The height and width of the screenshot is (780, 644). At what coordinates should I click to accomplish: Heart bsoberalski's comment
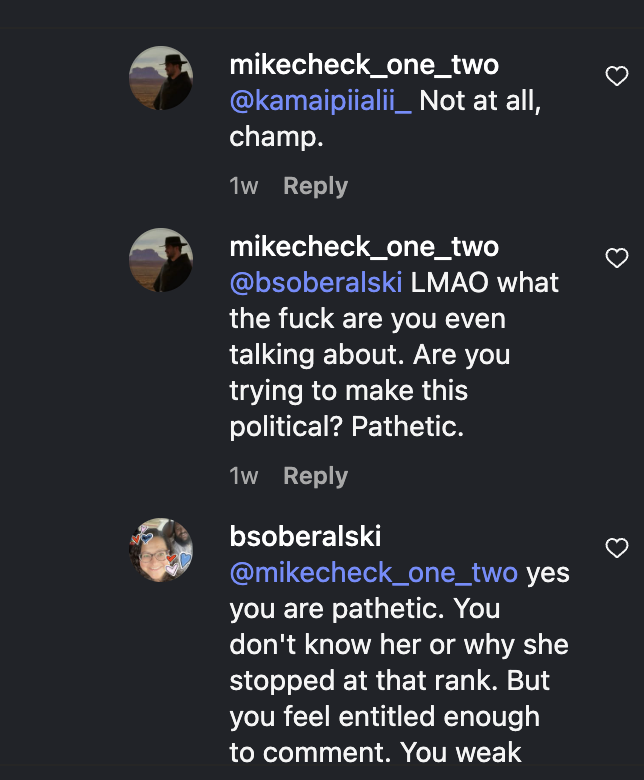pyautogui.click(x=617, y=548)
